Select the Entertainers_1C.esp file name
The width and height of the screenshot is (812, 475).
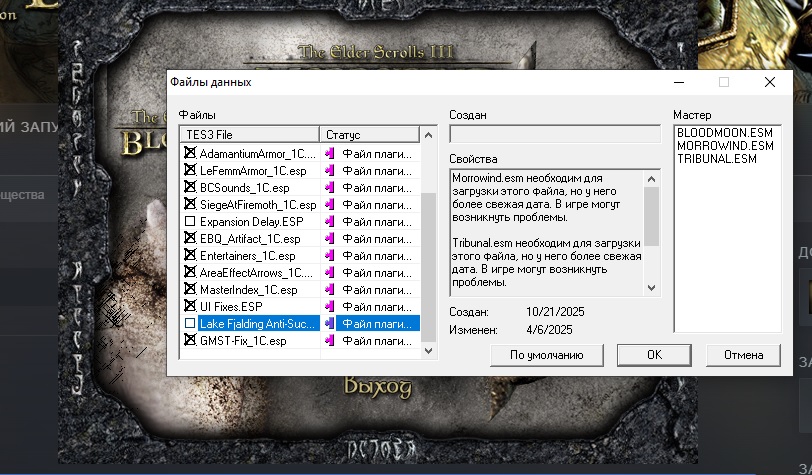point(248,256)
